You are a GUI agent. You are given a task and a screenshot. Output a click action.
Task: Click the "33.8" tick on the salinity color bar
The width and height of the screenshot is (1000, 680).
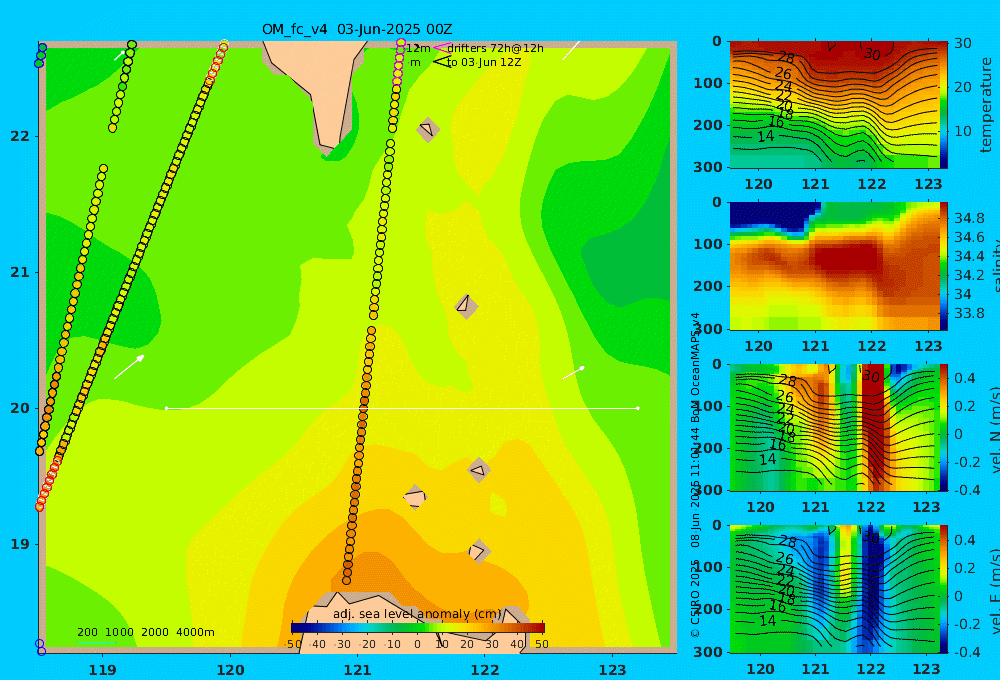(x=969, y=313)
